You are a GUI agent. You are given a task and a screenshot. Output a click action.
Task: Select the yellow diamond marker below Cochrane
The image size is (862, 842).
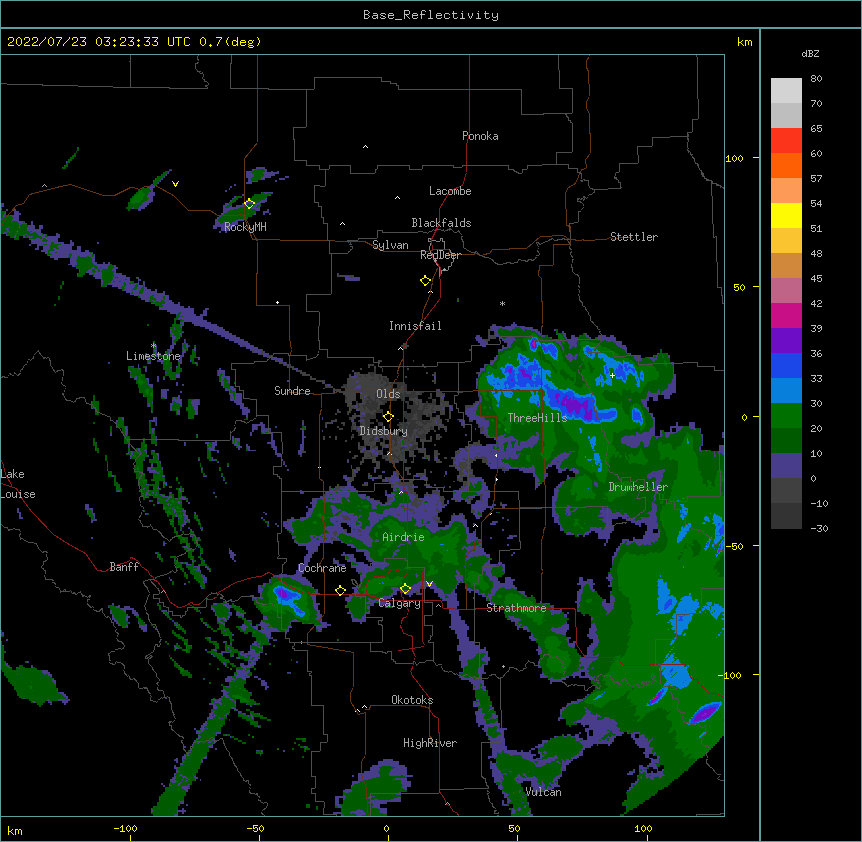pos(340,591)
